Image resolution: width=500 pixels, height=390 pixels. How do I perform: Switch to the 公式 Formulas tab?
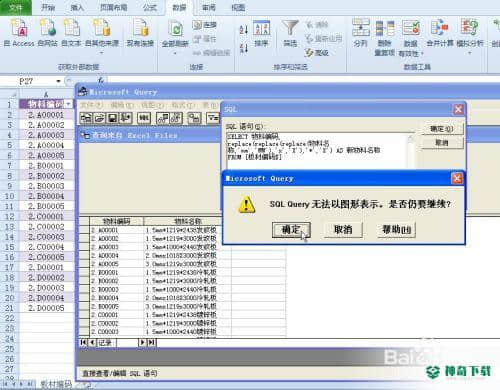149,7
